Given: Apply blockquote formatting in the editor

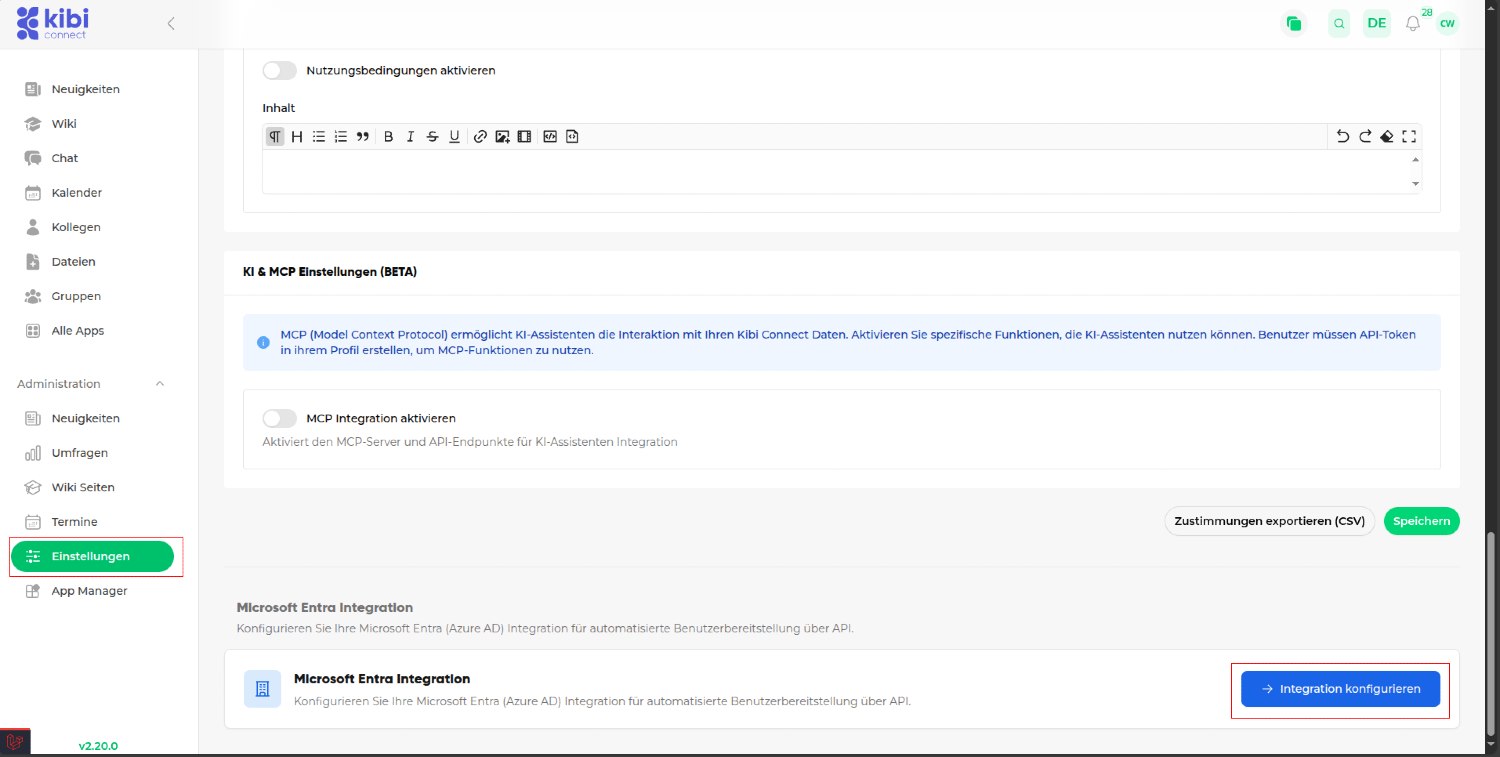Looking at the screenshot, I should (363, 137).
